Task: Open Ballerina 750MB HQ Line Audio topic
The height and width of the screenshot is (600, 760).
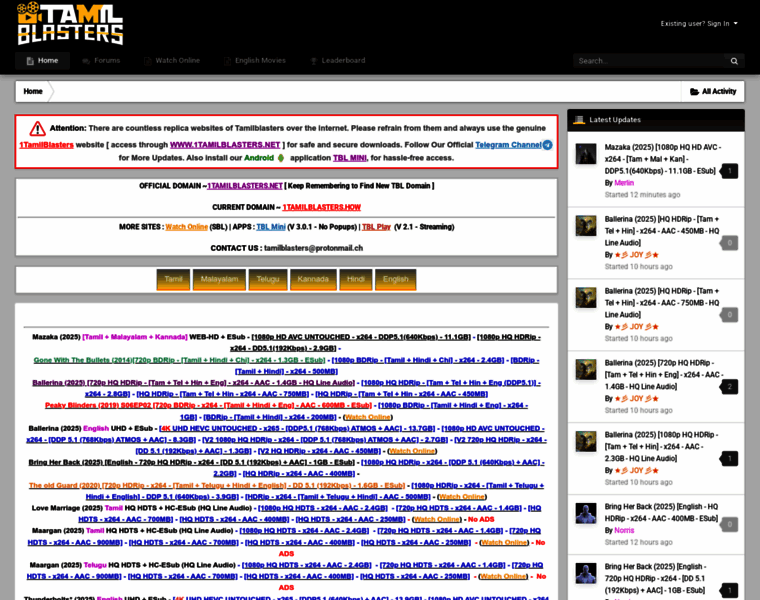Action: click(x=662, y=303)
